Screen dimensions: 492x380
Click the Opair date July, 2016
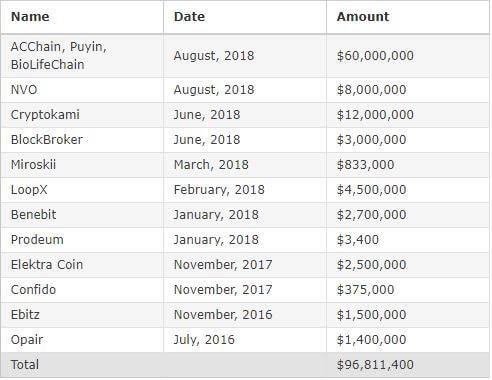pyautogui.click(x=204, y=340)
